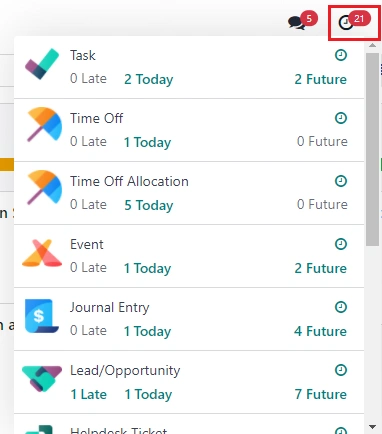This screenshot has width=382, height=434.
Task: Click the scrollbar down arrow
Action: (x=373, y=427)
